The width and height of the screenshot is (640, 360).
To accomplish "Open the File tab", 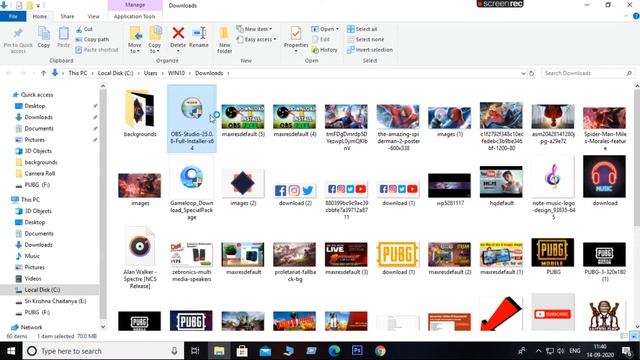I will (13, 16).
